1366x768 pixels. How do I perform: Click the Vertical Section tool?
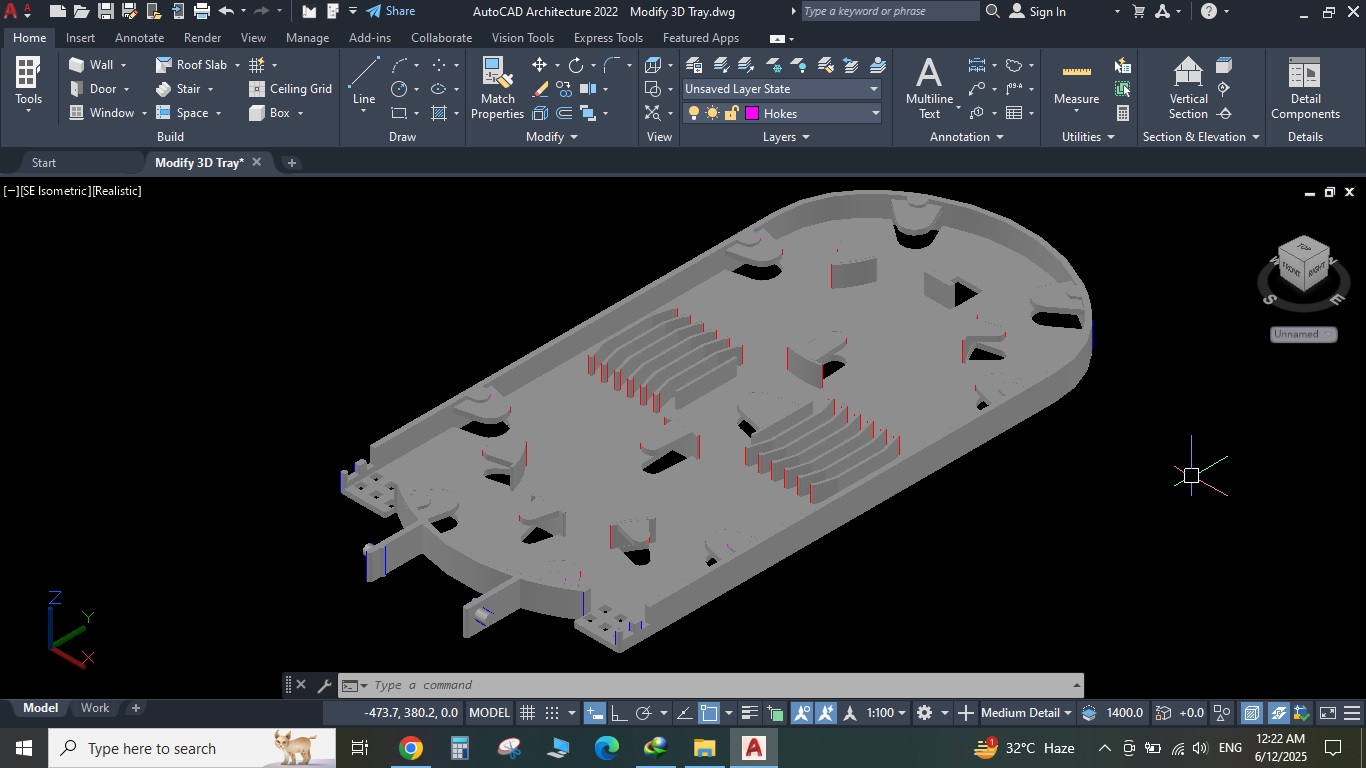(1188, 87)
